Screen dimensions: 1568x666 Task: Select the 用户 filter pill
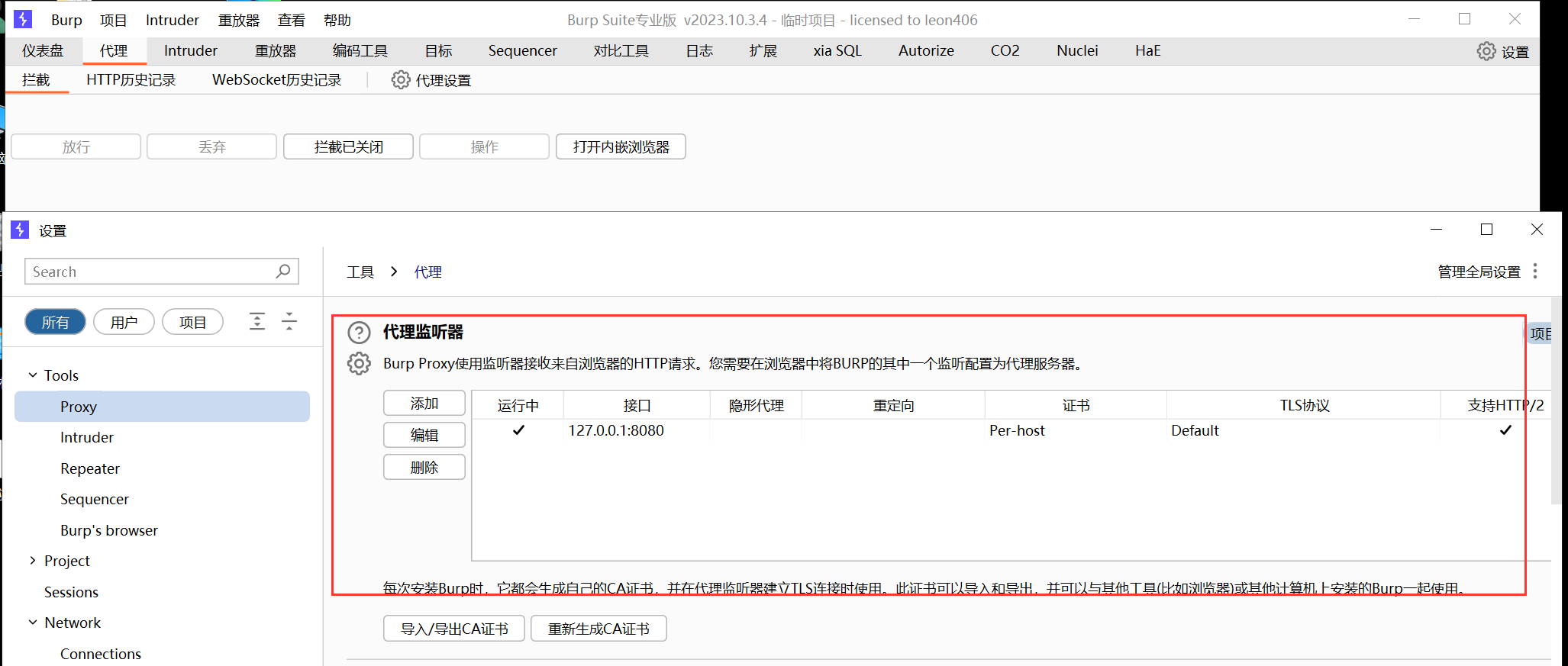coord(124,322)
